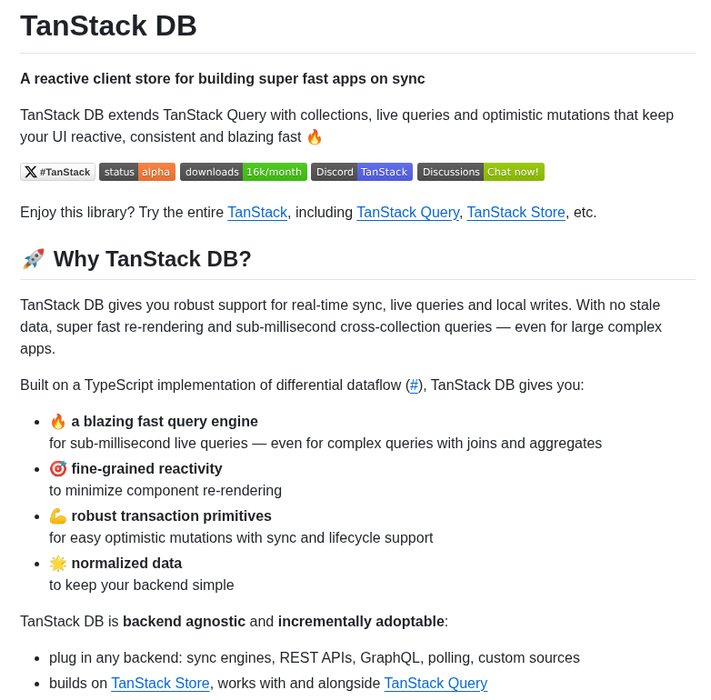Click the bold 'incrementally adoptable' text

361,622
